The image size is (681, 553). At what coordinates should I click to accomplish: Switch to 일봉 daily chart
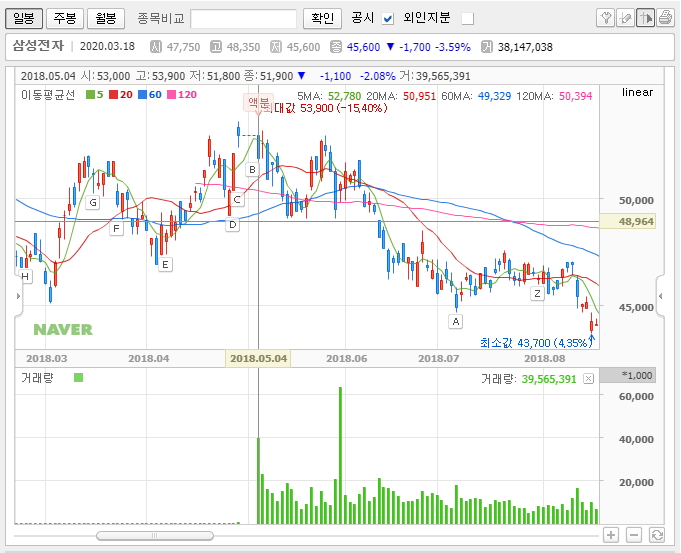coord(24,18)
